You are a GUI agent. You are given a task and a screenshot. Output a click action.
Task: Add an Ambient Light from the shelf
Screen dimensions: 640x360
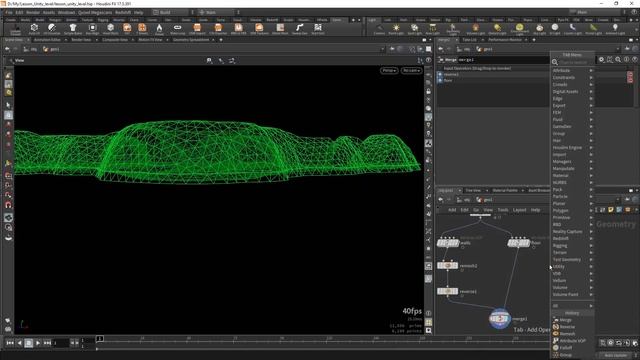tap(615, 29)
